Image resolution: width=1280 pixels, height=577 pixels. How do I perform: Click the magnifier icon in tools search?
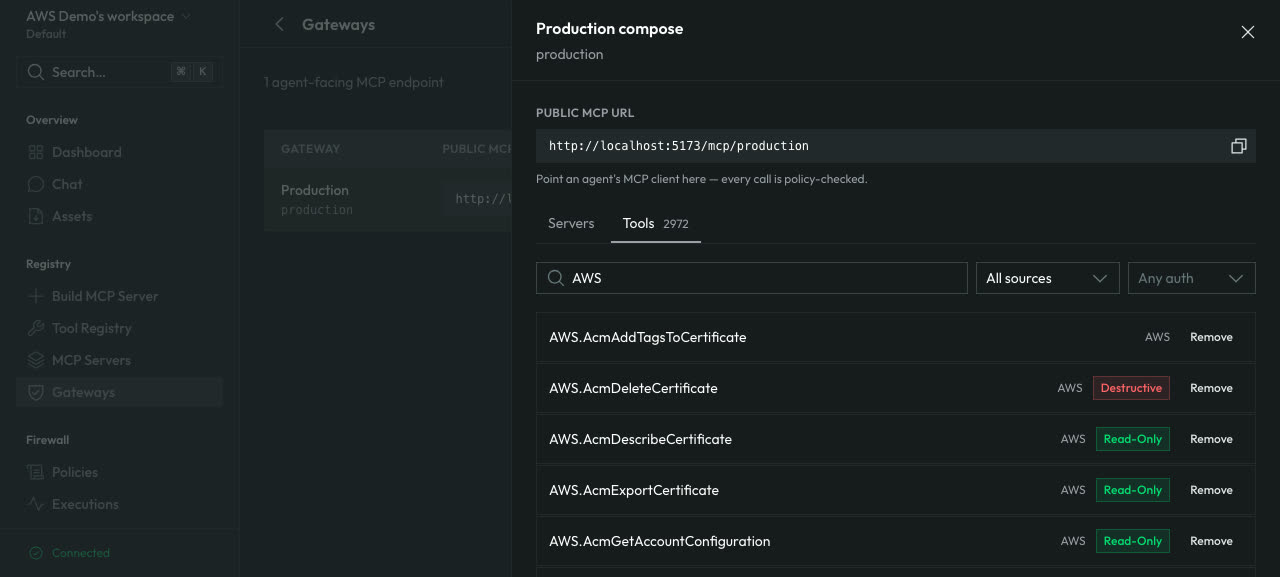pos(556,278)
